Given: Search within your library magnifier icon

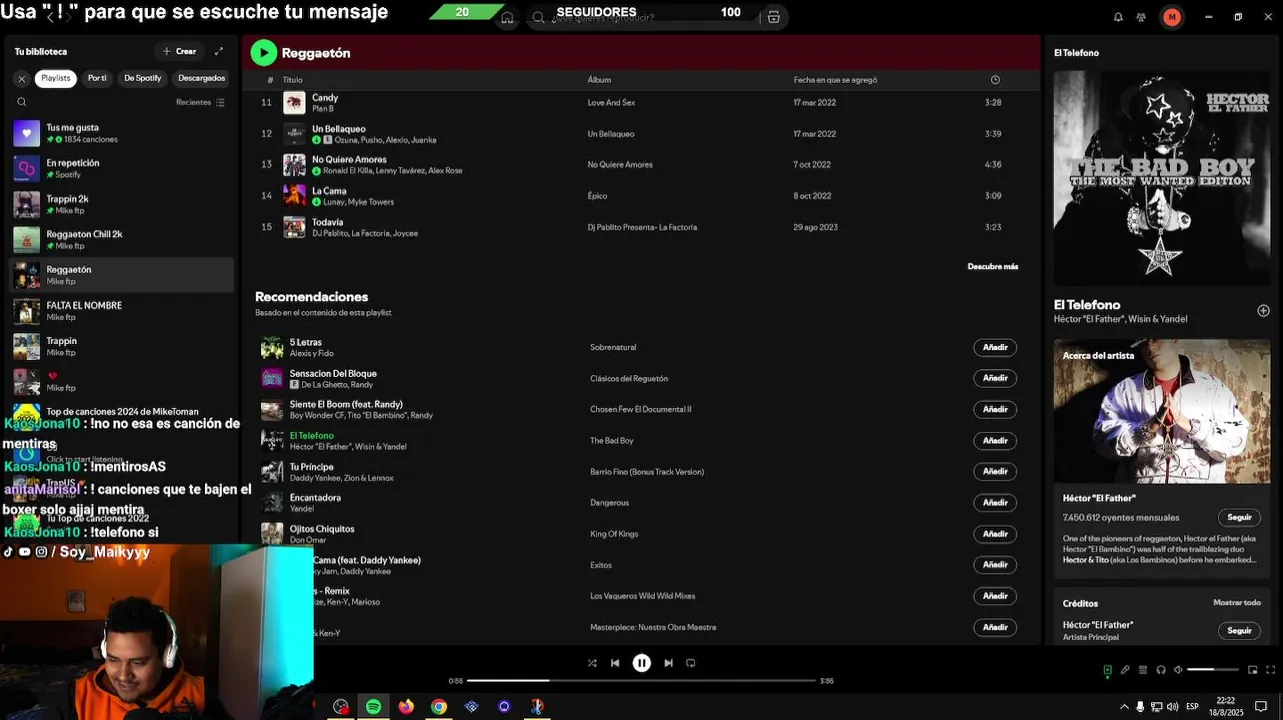Looking at the screenshot, I should click(x=22, y=102).
